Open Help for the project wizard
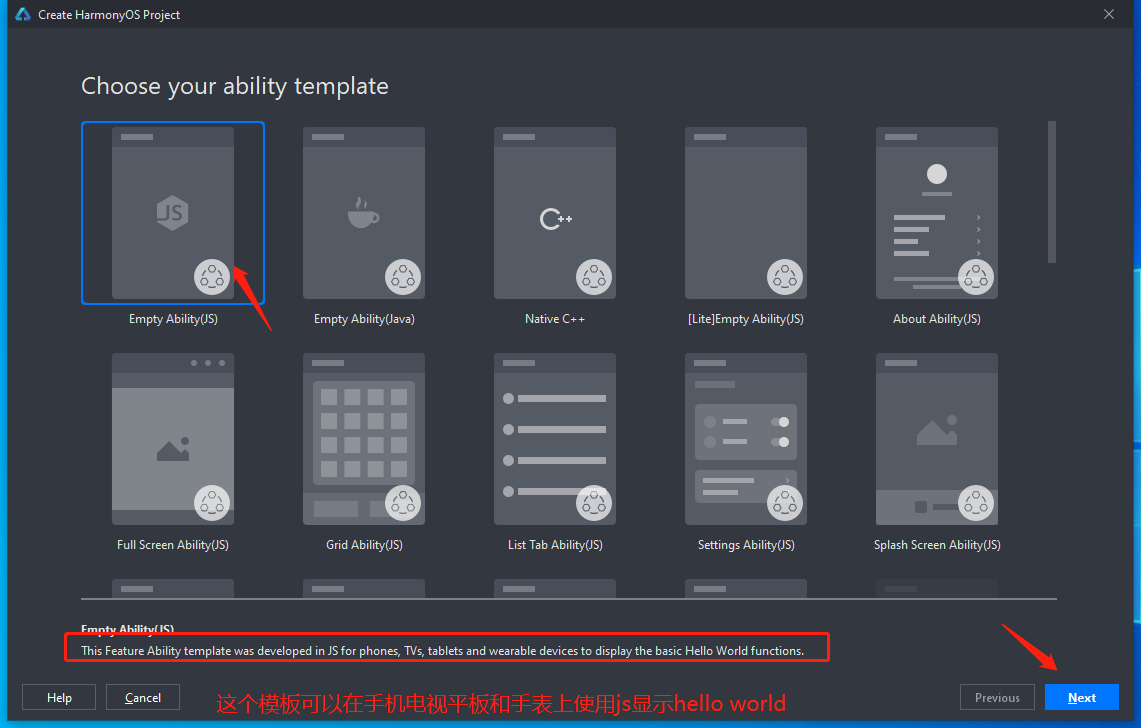The width and height of the screenshot is (1141, 728). pyautogui.click(x=59, y=697)
